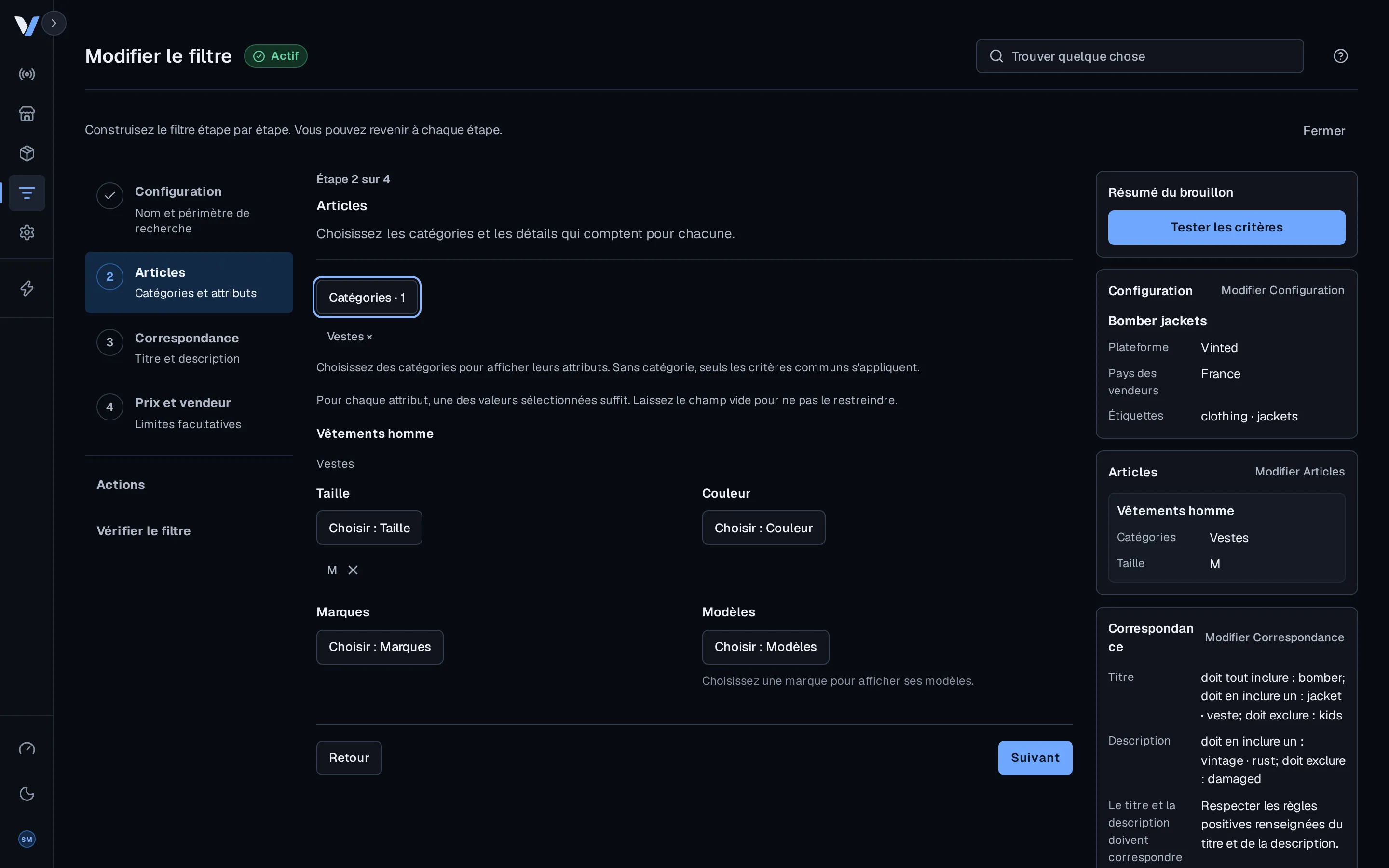This screenshot has width=1389, height=868.
Task: Open the storefront icon in sidebar
Action: tap(27, 114)
